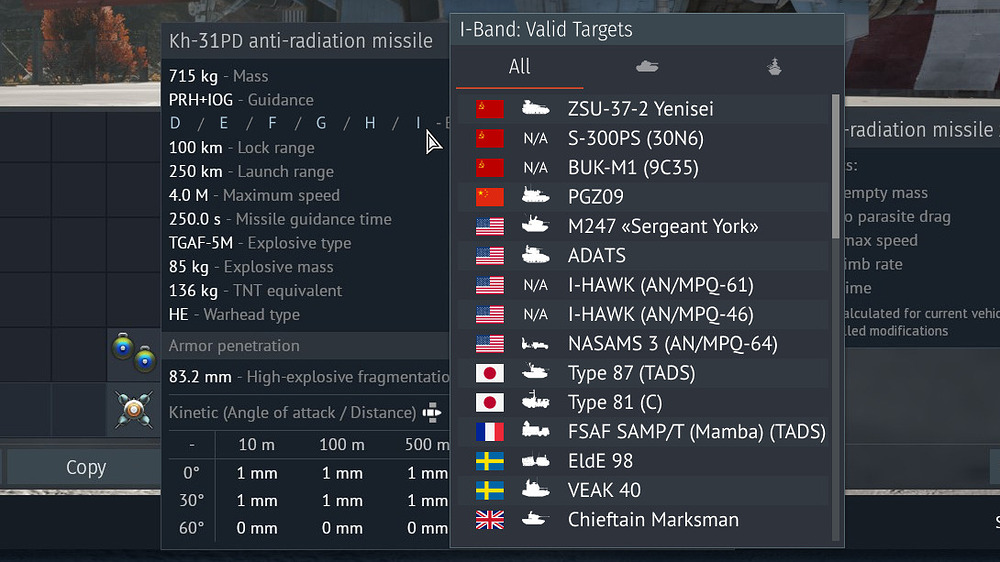The width and height of the screenshot is (1000, 562).
Task: Click the vehicle icon beside M247 Sergeant York
Action: click(535, 225)
